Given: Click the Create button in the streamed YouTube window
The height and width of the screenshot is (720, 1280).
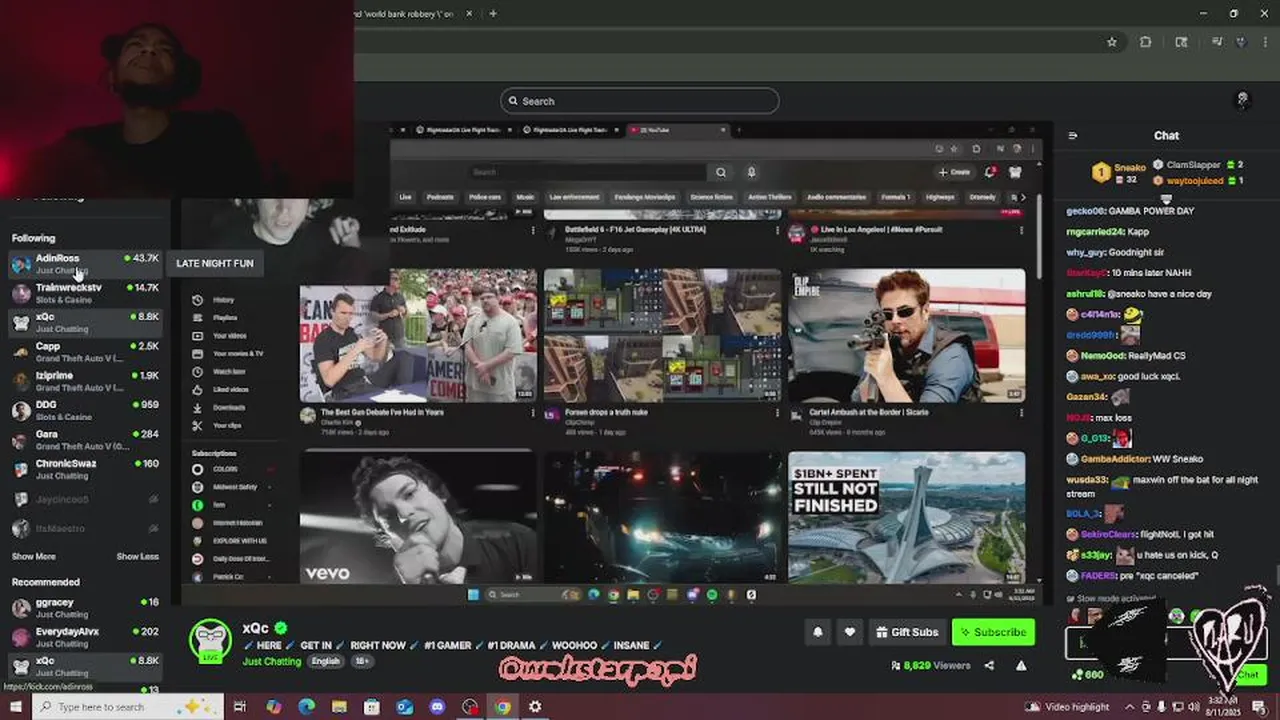Looking at the screenshot, I should click(954, 172).
